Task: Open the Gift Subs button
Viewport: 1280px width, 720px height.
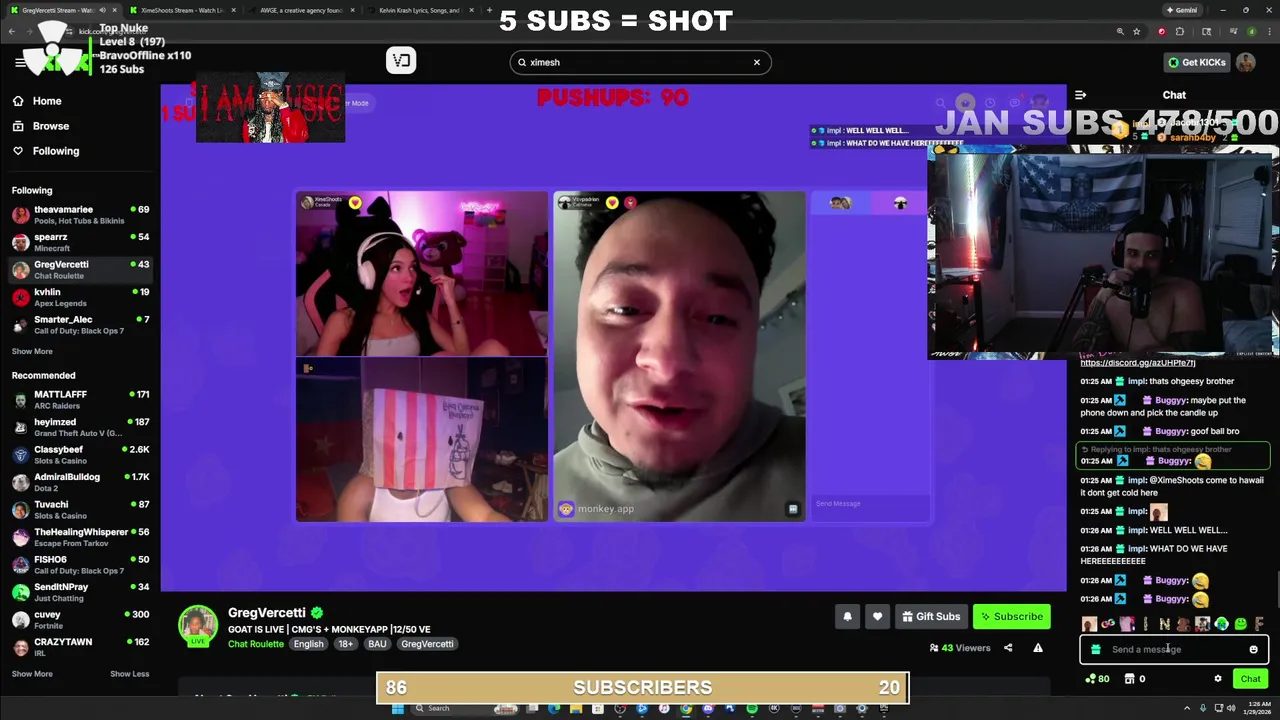Action: pyautogui.click(x=931, y=616)
